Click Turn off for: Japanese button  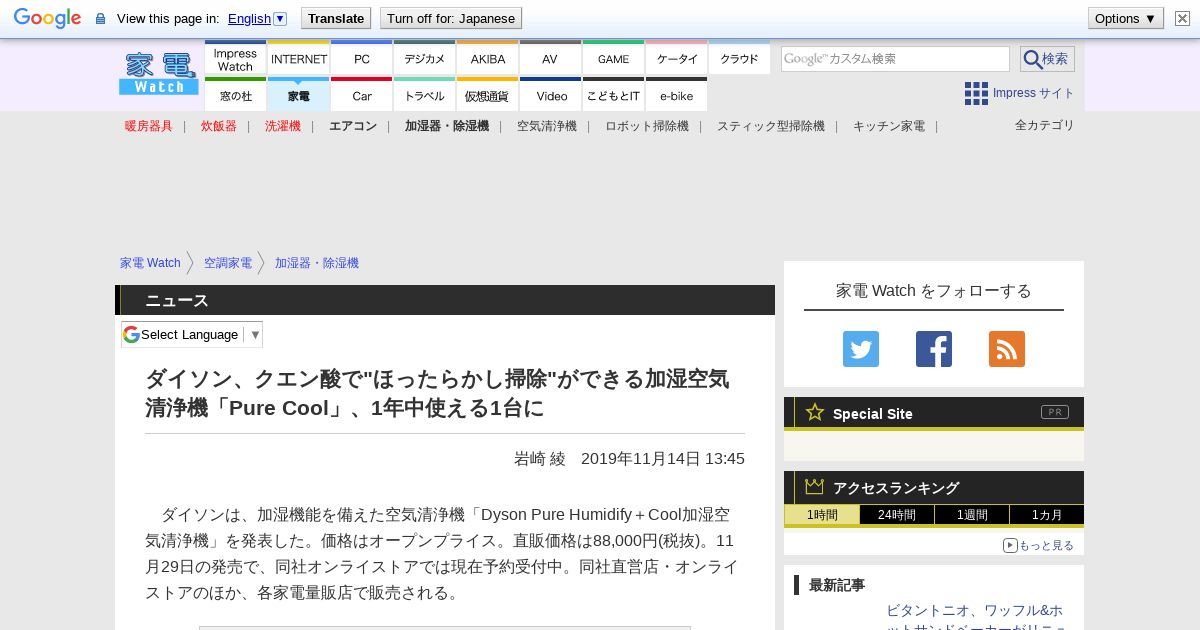click(x=451, y=18)
